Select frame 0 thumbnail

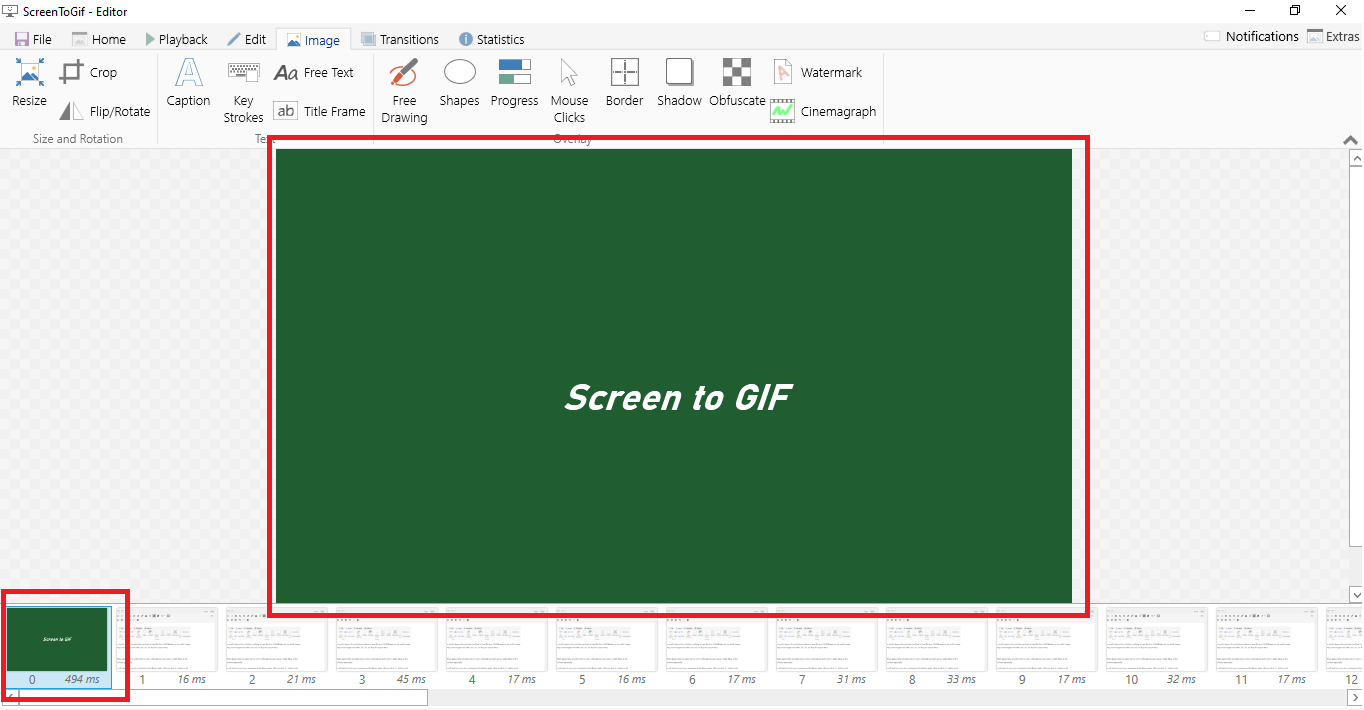(57, 646)
